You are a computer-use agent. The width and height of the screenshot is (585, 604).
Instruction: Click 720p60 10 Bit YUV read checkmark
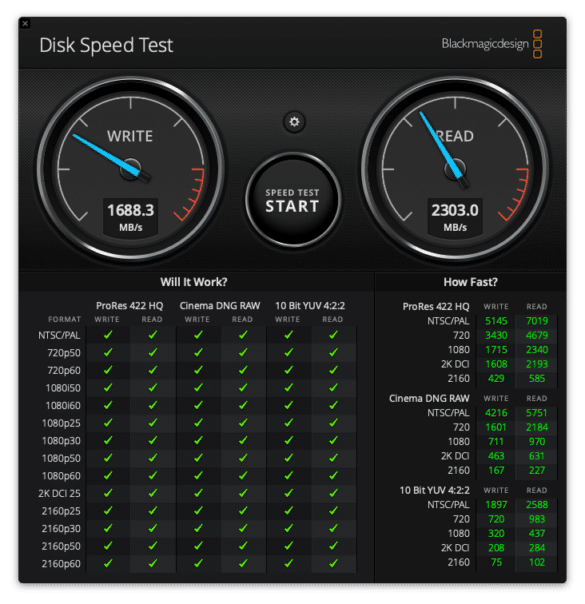[334, 370]
